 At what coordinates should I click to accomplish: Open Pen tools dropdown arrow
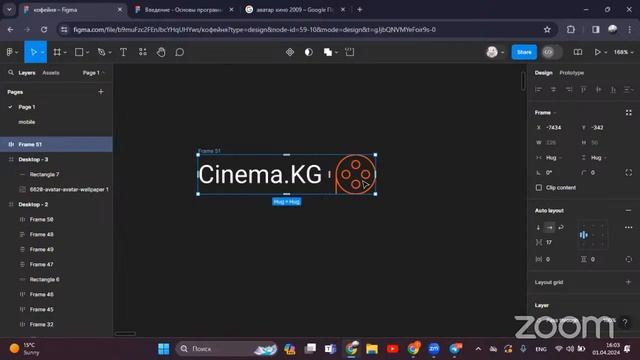click(x=110, y=53)
